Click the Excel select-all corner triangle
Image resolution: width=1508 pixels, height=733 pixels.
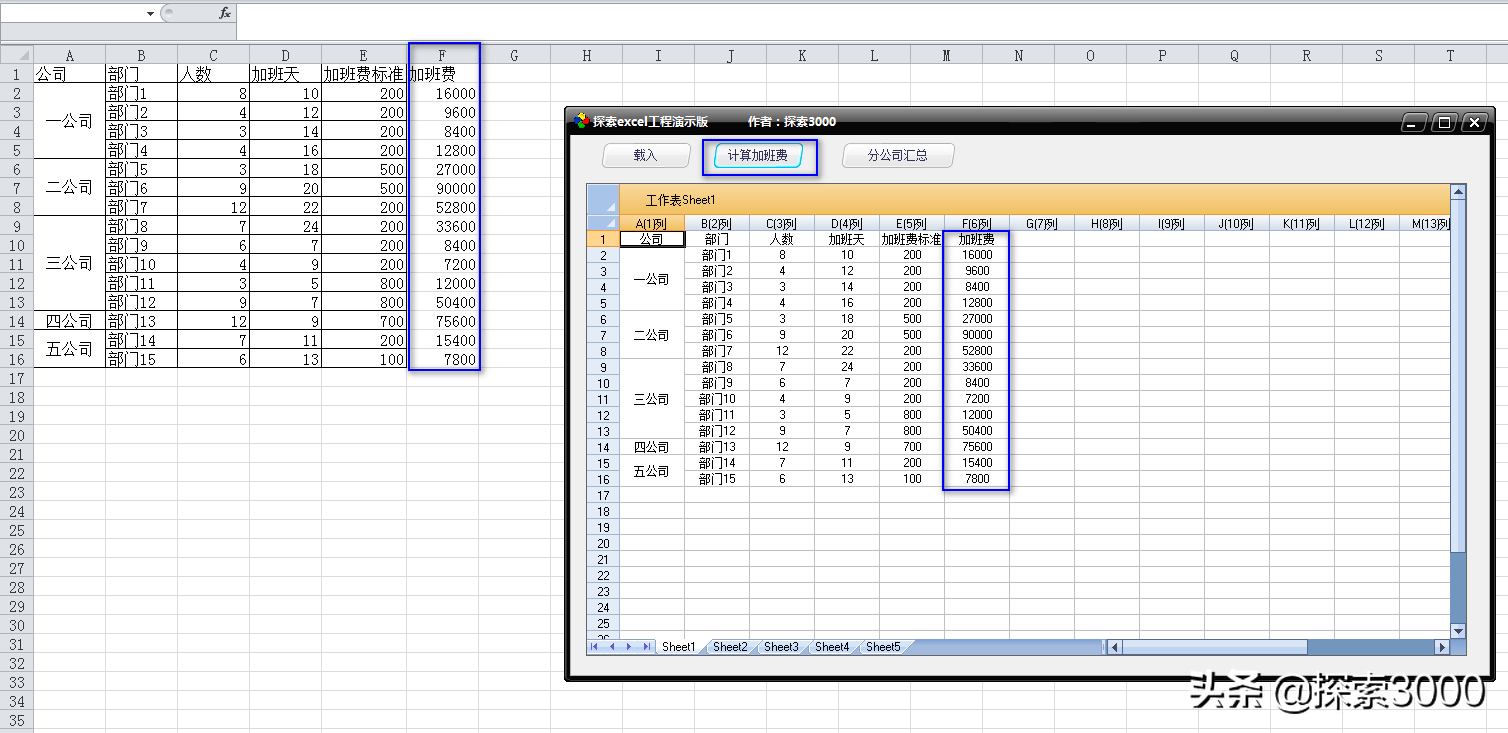[17, 55]
